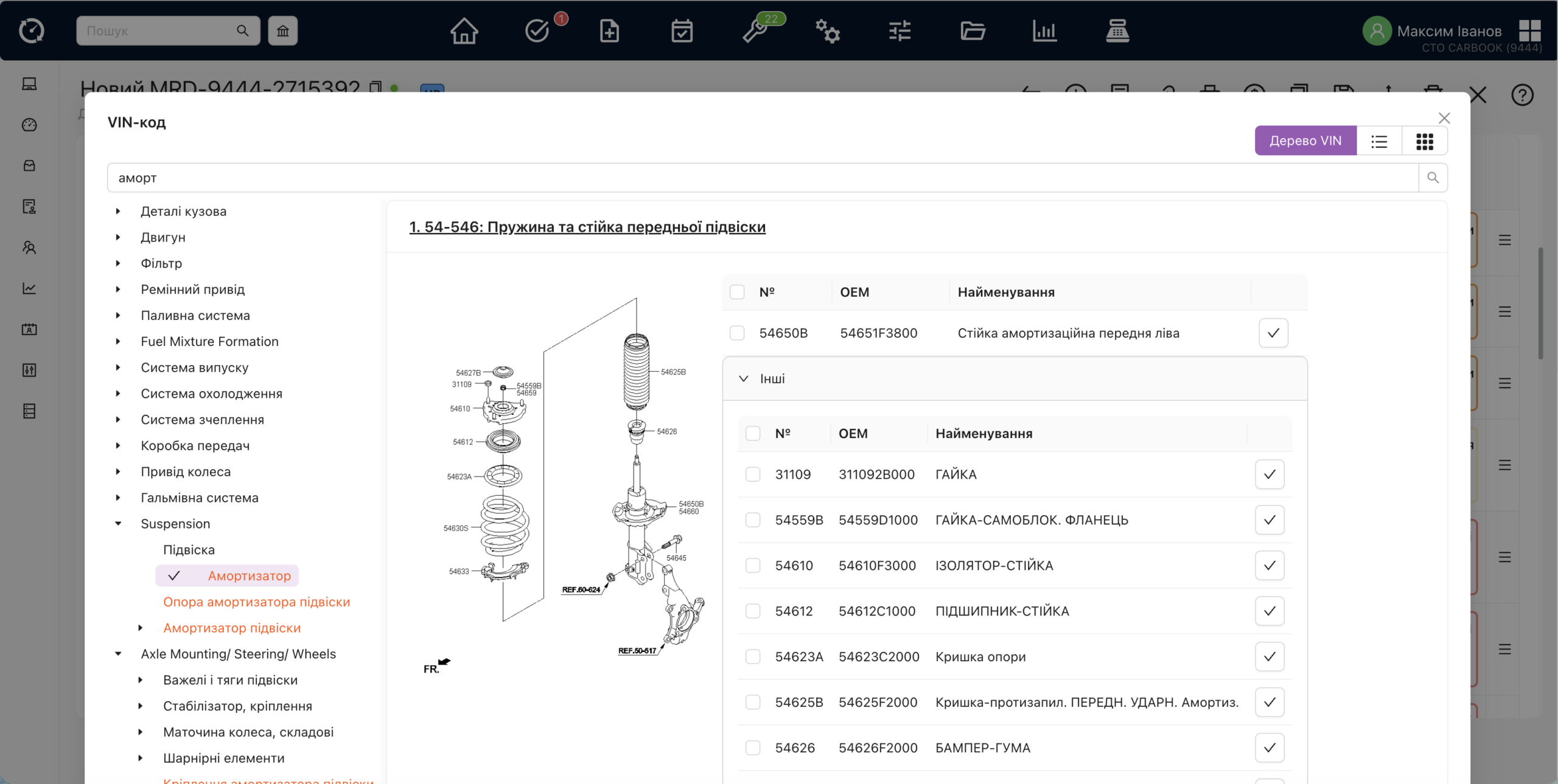This screenshot has width=1558, height=784.
Task: Open the bar chart reports icon
Action: pos(1044,30)
